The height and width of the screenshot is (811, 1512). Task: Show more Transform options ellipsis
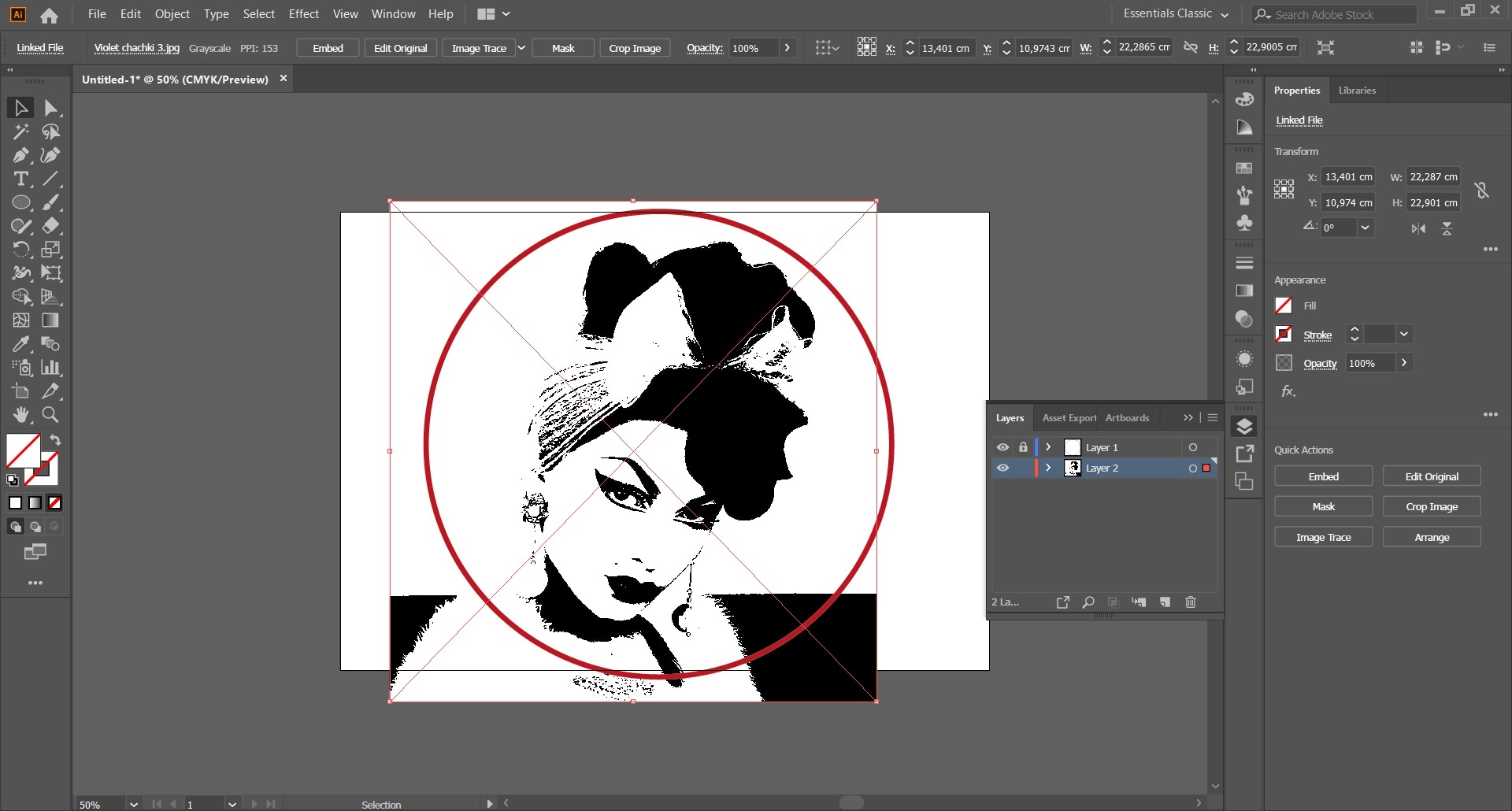[1490, 249]
